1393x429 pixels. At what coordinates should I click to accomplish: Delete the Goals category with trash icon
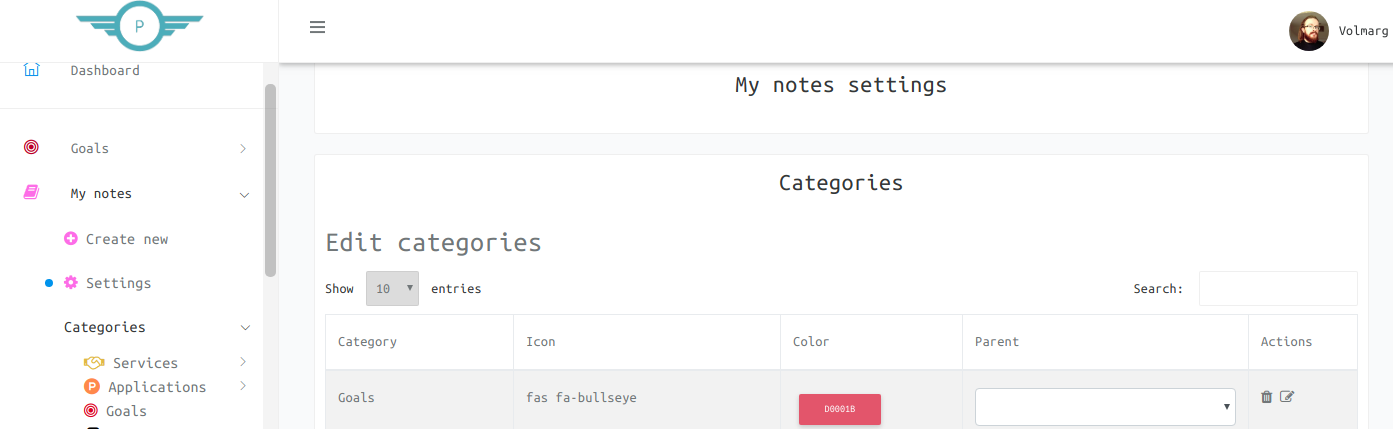1267,397
